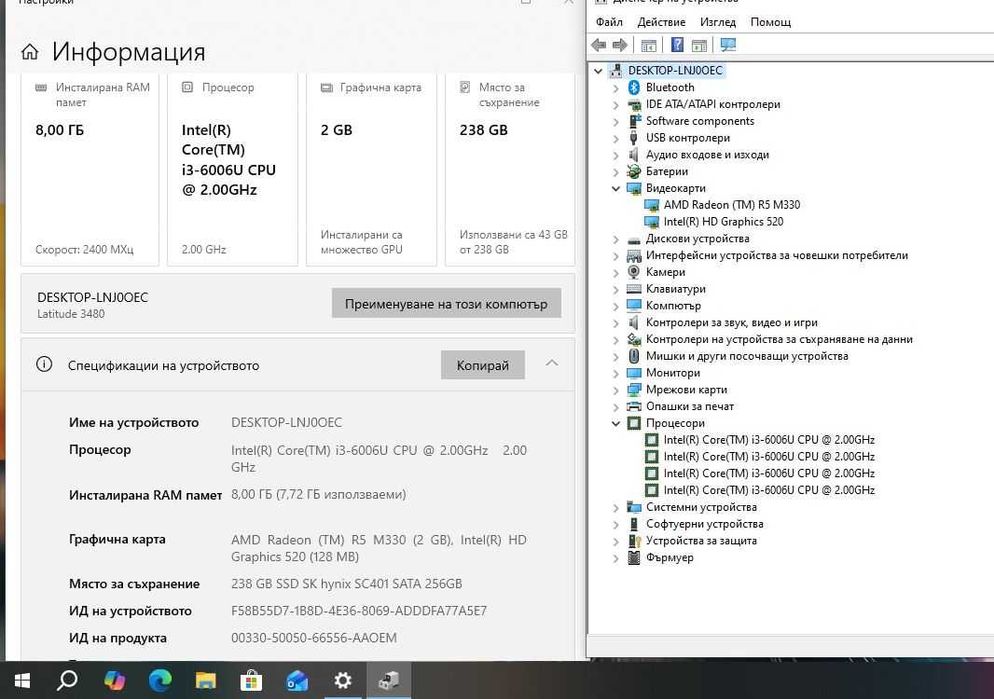This screenshot has width=994, height=699.
Task: Select Интерфейсни устройства за човешки потребители
Action: (777, 255)
